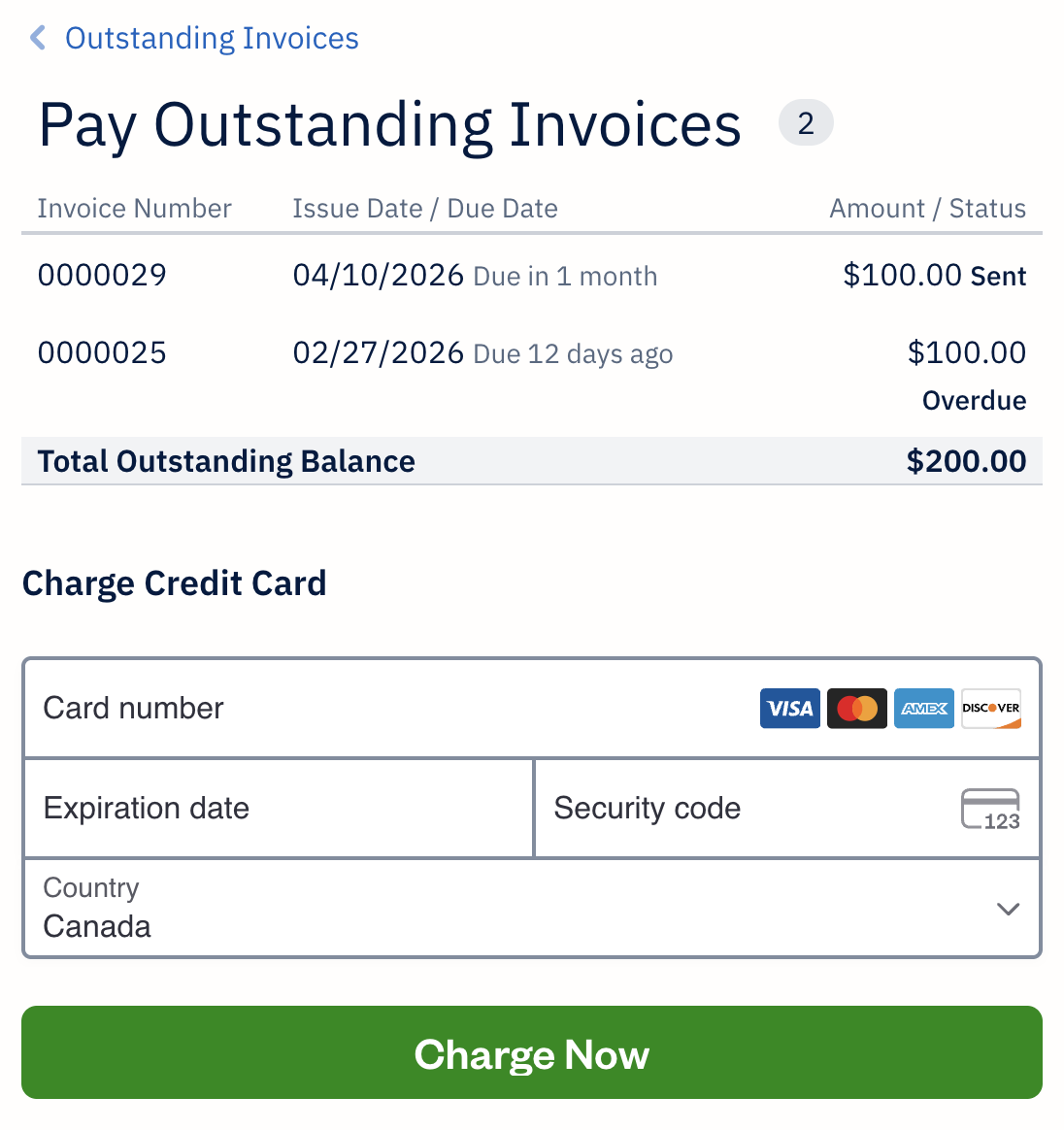Expand the Country selector showing Canada

coord(532,909)
